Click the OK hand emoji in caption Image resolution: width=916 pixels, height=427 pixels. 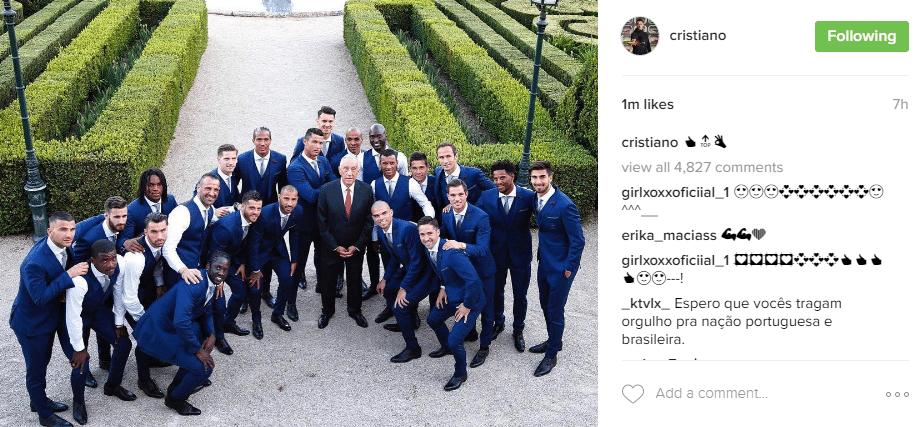coord(719,142)
